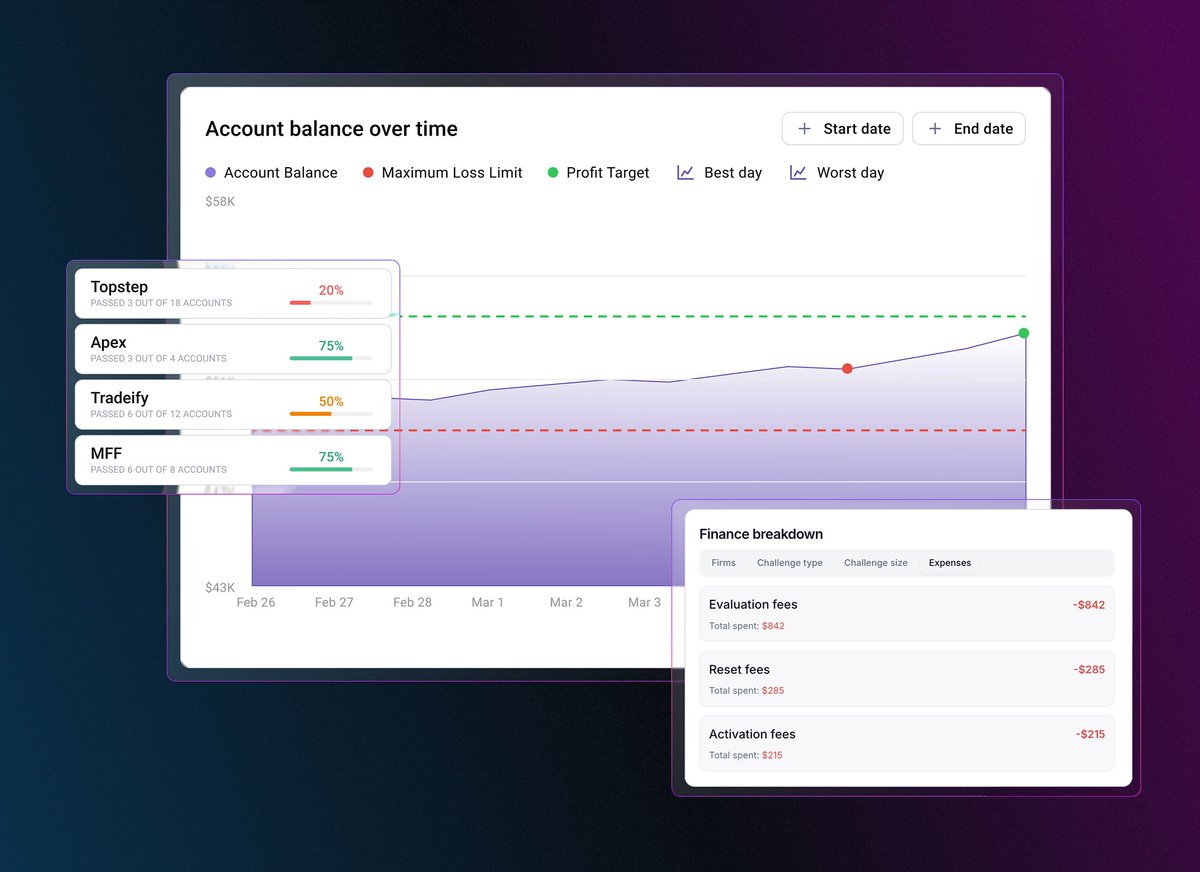The image size is (1200, 872).
Task: Click the MFF 75% progress bar
Action: click(x=331, y=469)
